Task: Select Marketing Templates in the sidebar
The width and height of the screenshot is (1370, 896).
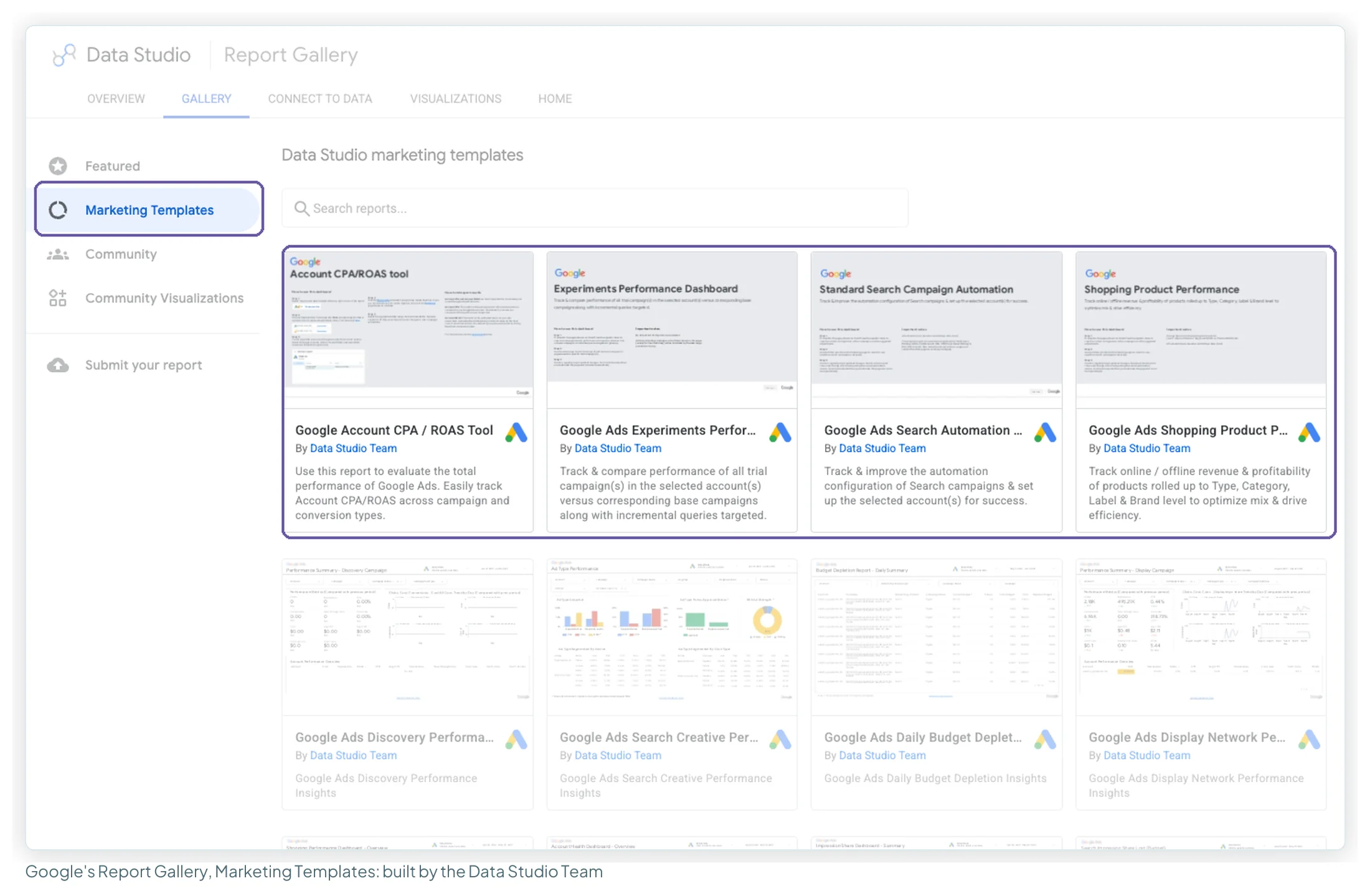Action: 149,210
